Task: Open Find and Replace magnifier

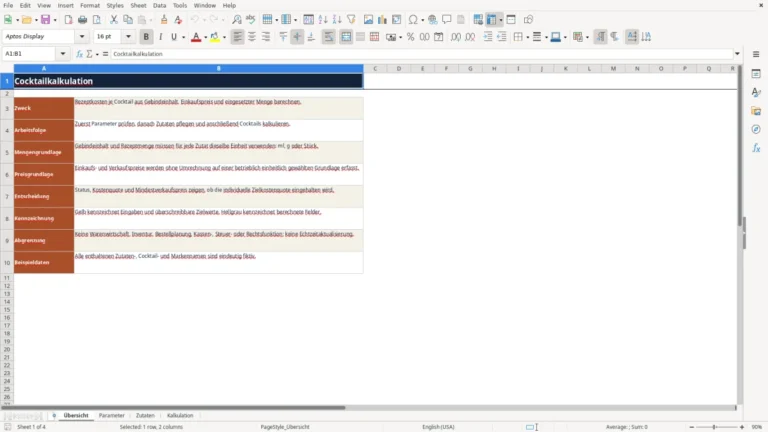Action: [237, 20]
